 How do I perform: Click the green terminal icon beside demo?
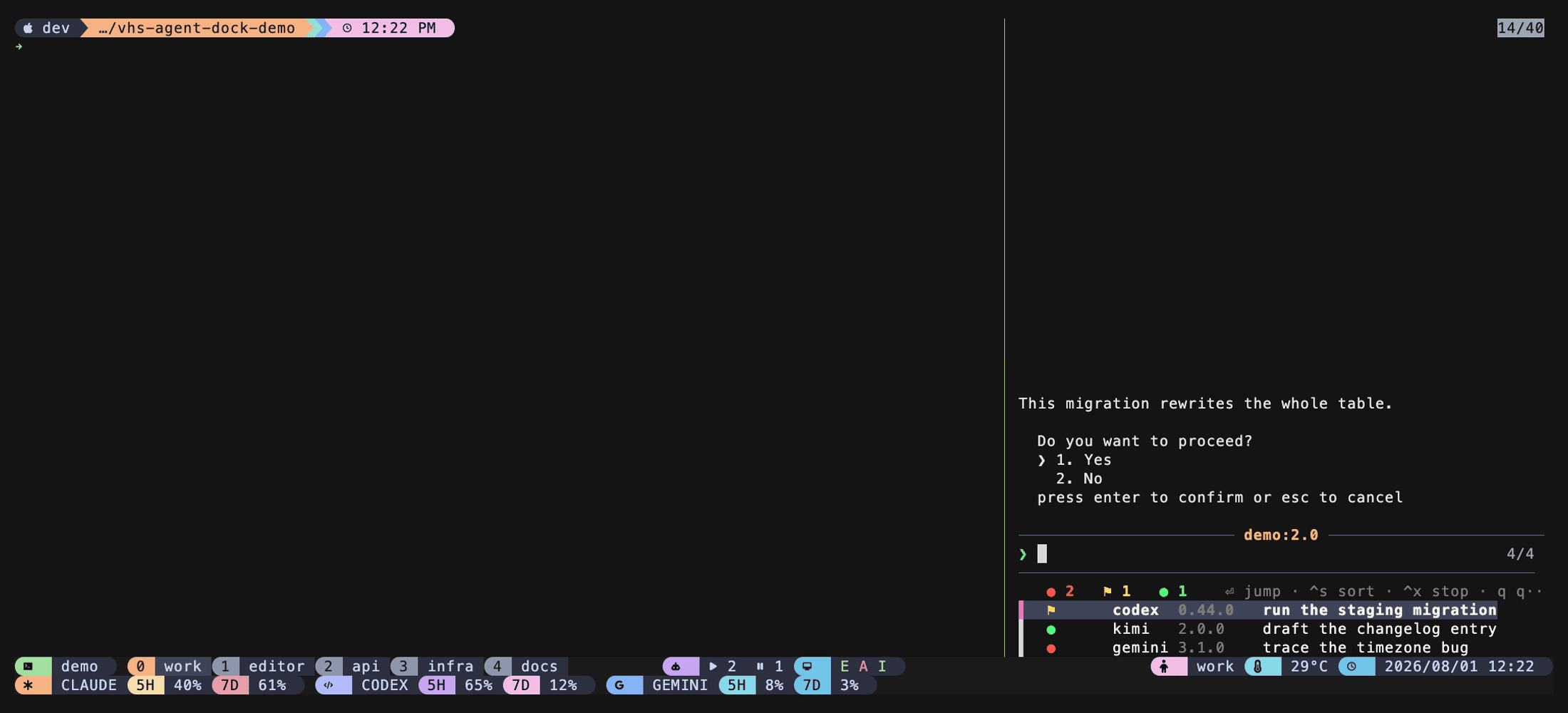29,666
